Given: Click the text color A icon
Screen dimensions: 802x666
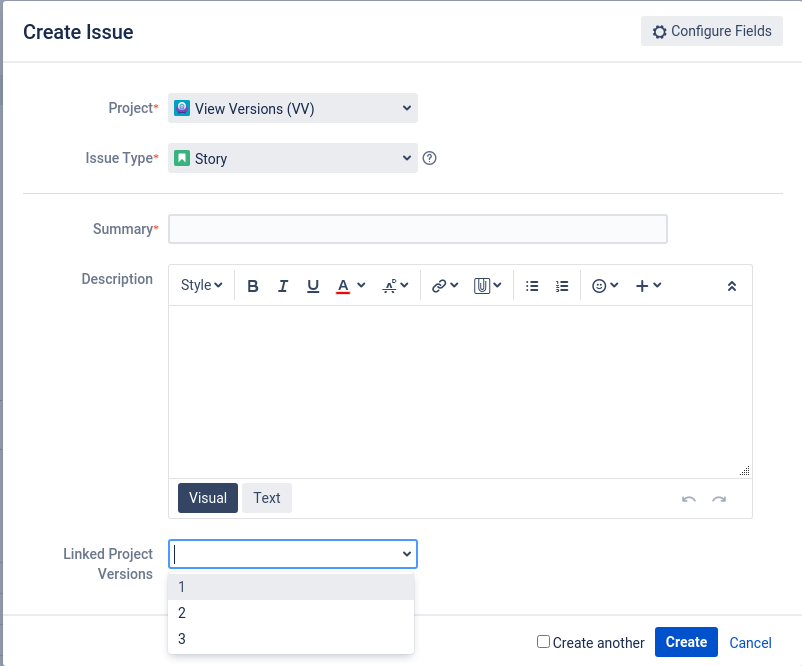Looking at the screenshot, I should [343, 286].
